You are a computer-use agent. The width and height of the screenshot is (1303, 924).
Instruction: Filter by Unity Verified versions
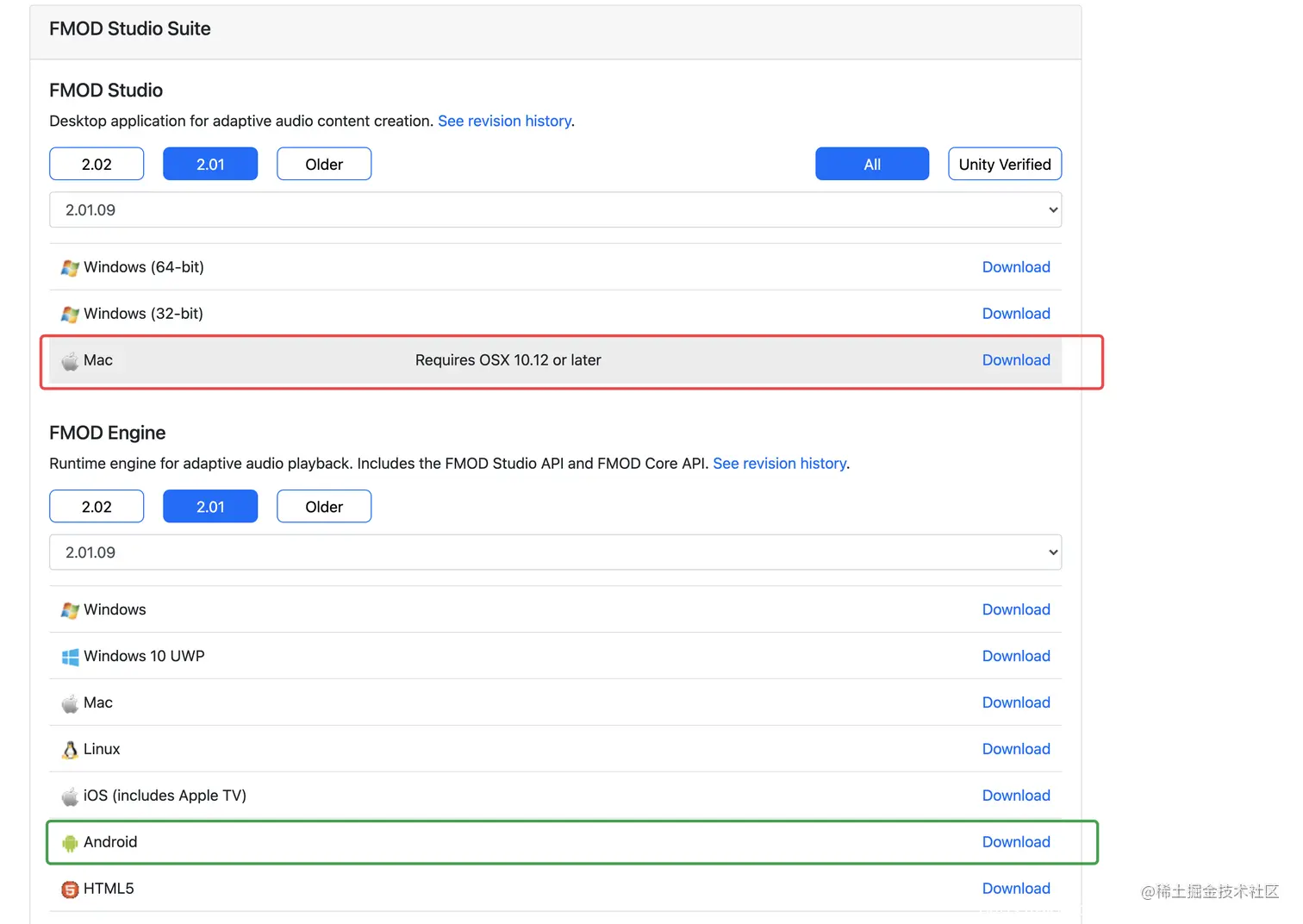pos(1005,164)
